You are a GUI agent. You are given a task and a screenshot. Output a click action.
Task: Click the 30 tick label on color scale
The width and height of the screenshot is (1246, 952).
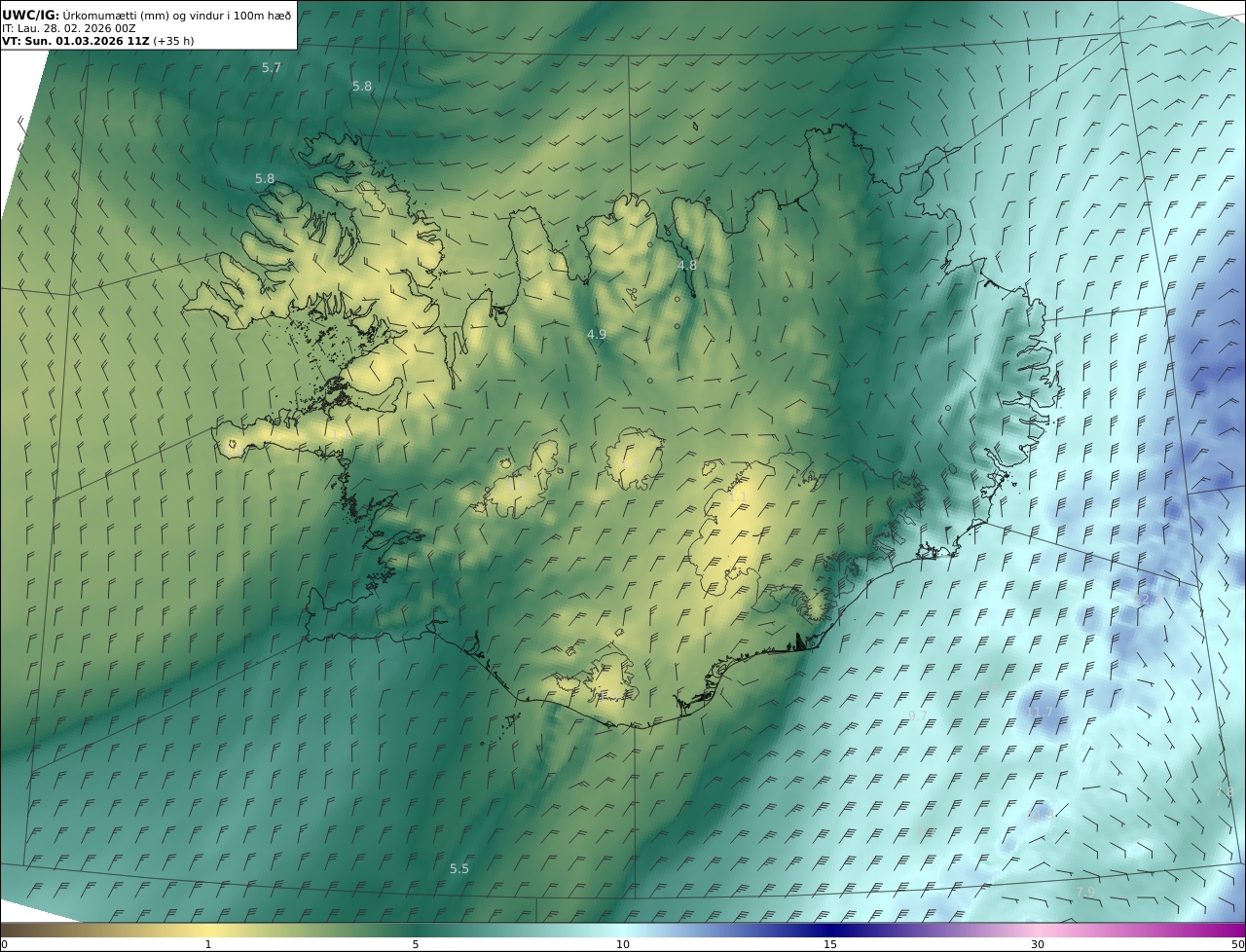(x=1038, y=944)
